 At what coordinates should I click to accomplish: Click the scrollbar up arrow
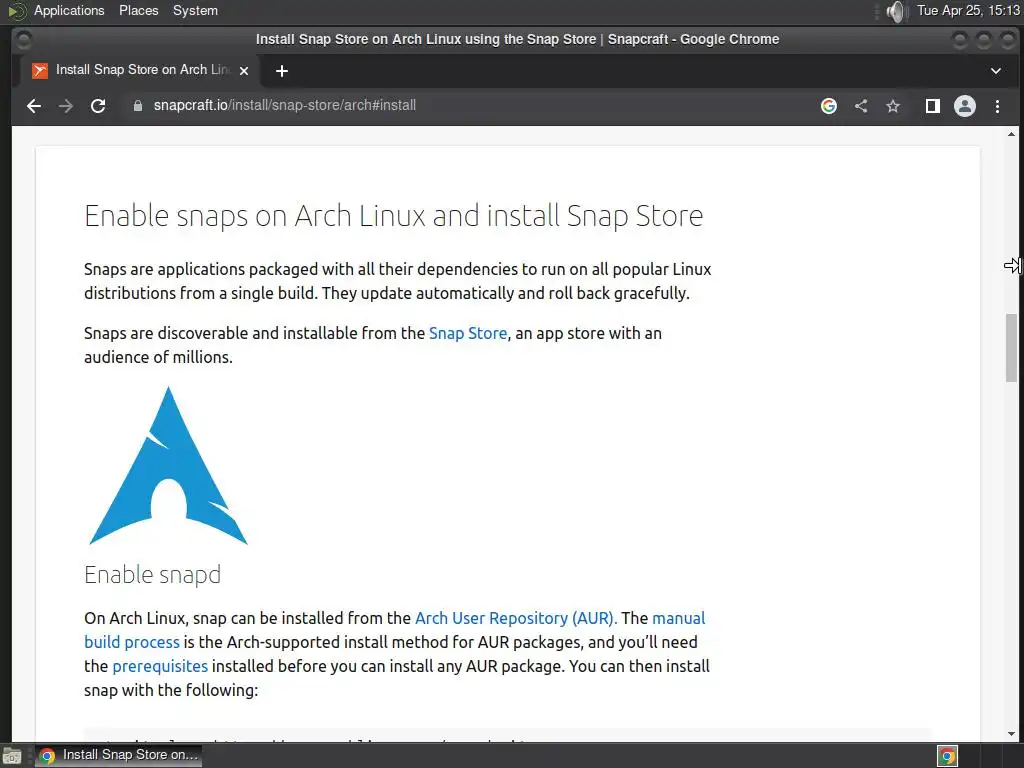click(x=1011, y=134)
